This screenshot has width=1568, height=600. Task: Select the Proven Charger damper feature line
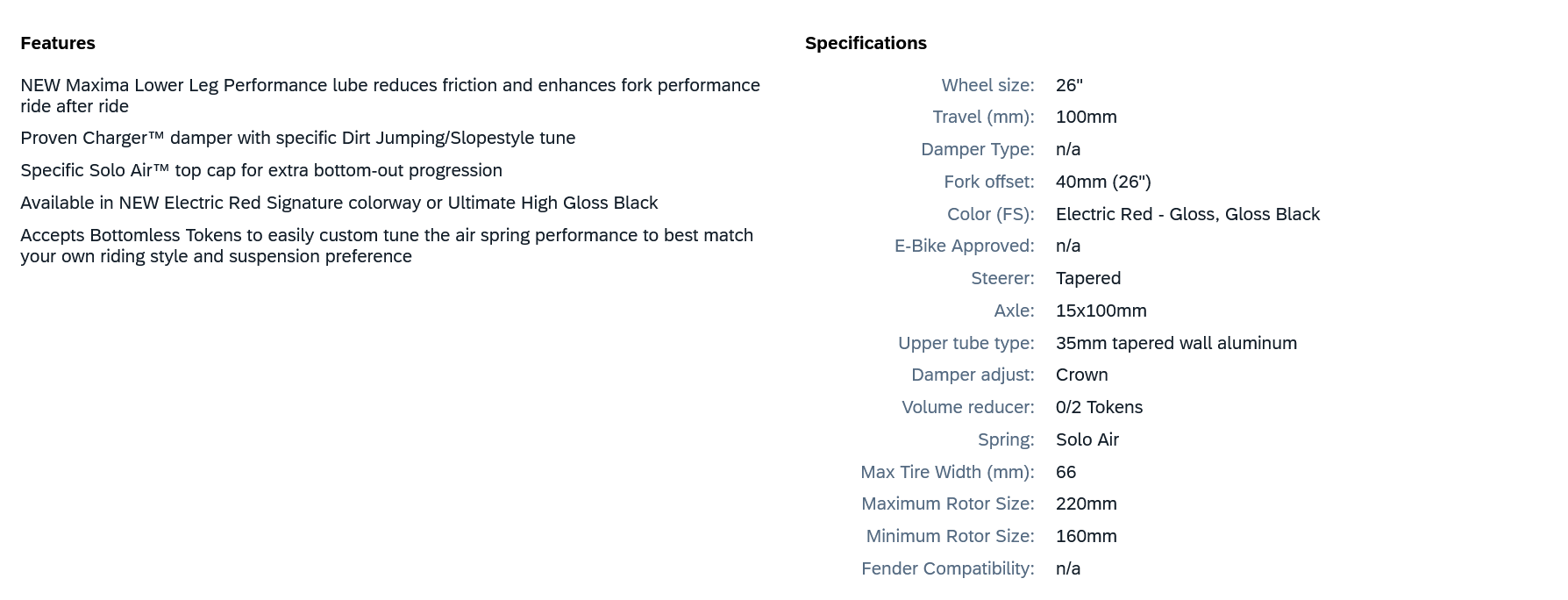coord(297,138)
